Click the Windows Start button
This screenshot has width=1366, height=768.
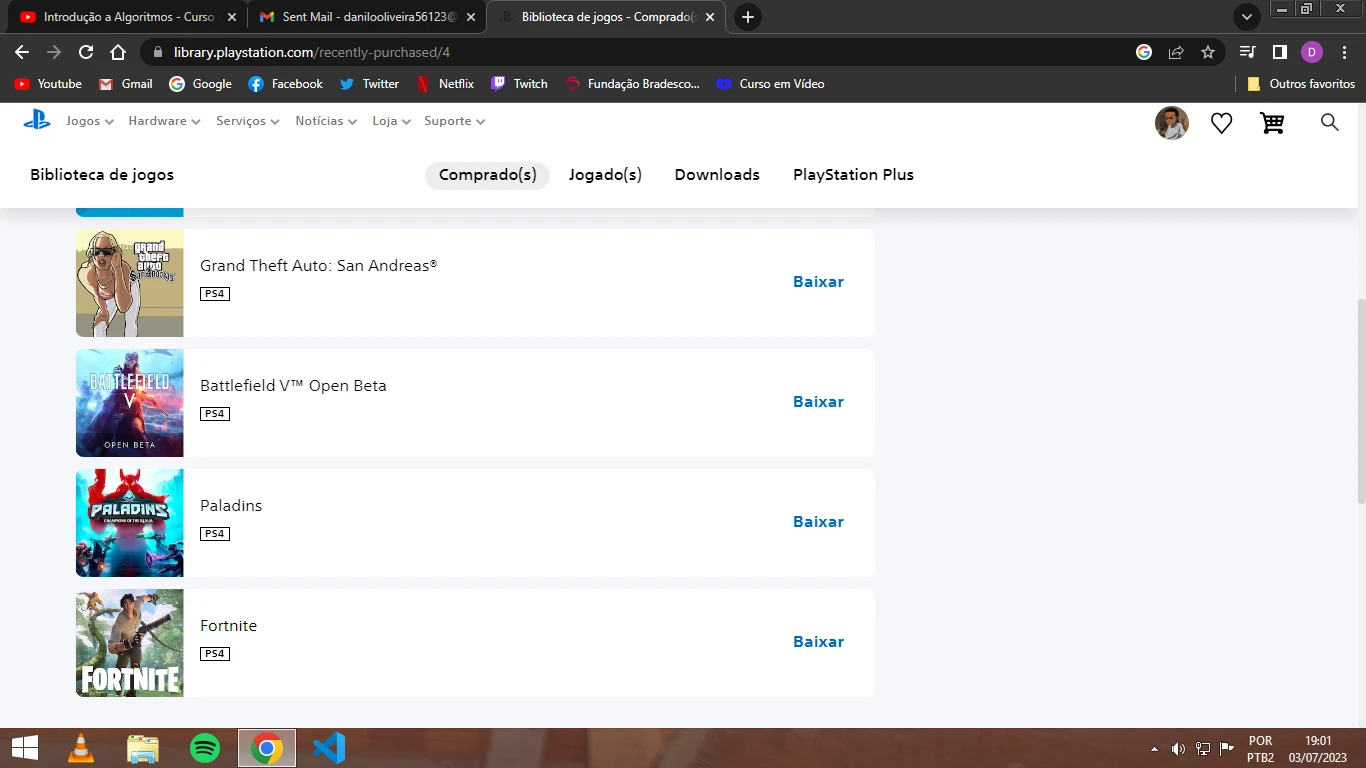pos(24,748)
